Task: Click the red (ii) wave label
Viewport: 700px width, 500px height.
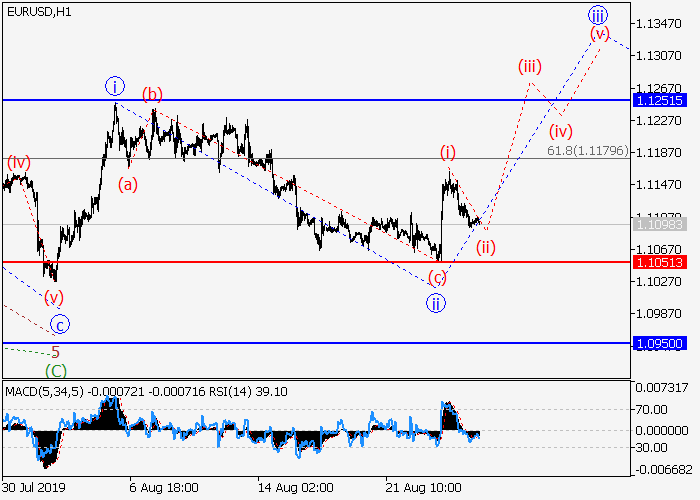Action: click(486, 246)
